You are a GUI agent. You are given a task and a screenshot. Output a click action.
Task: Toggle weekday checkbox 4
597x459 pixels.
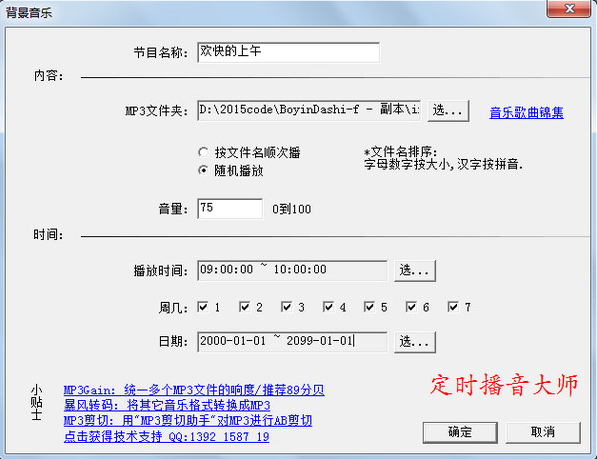[x=328, y=307]
